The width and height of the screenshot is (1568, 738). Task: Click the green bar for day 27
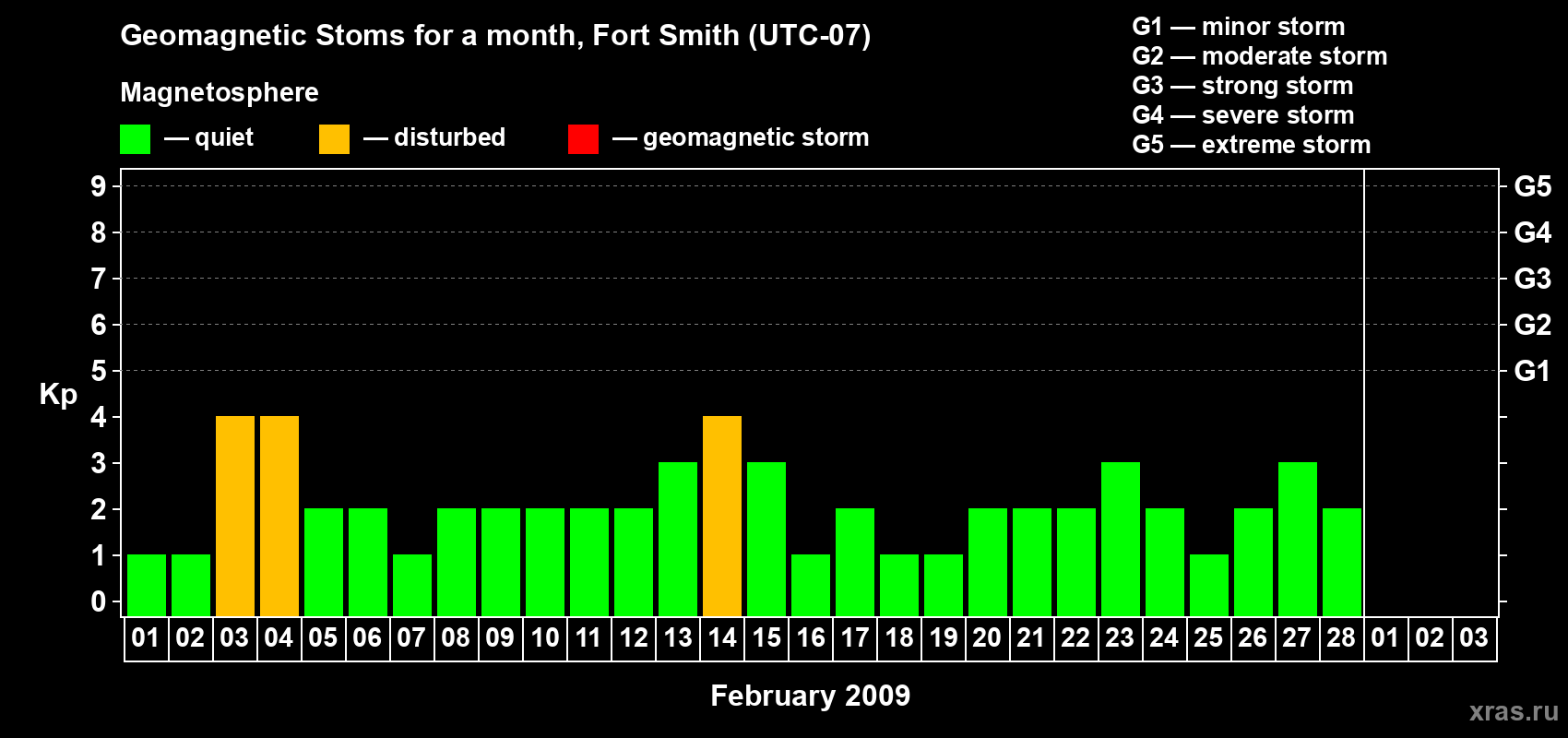pyautogui.click(x=1298, y=540)
